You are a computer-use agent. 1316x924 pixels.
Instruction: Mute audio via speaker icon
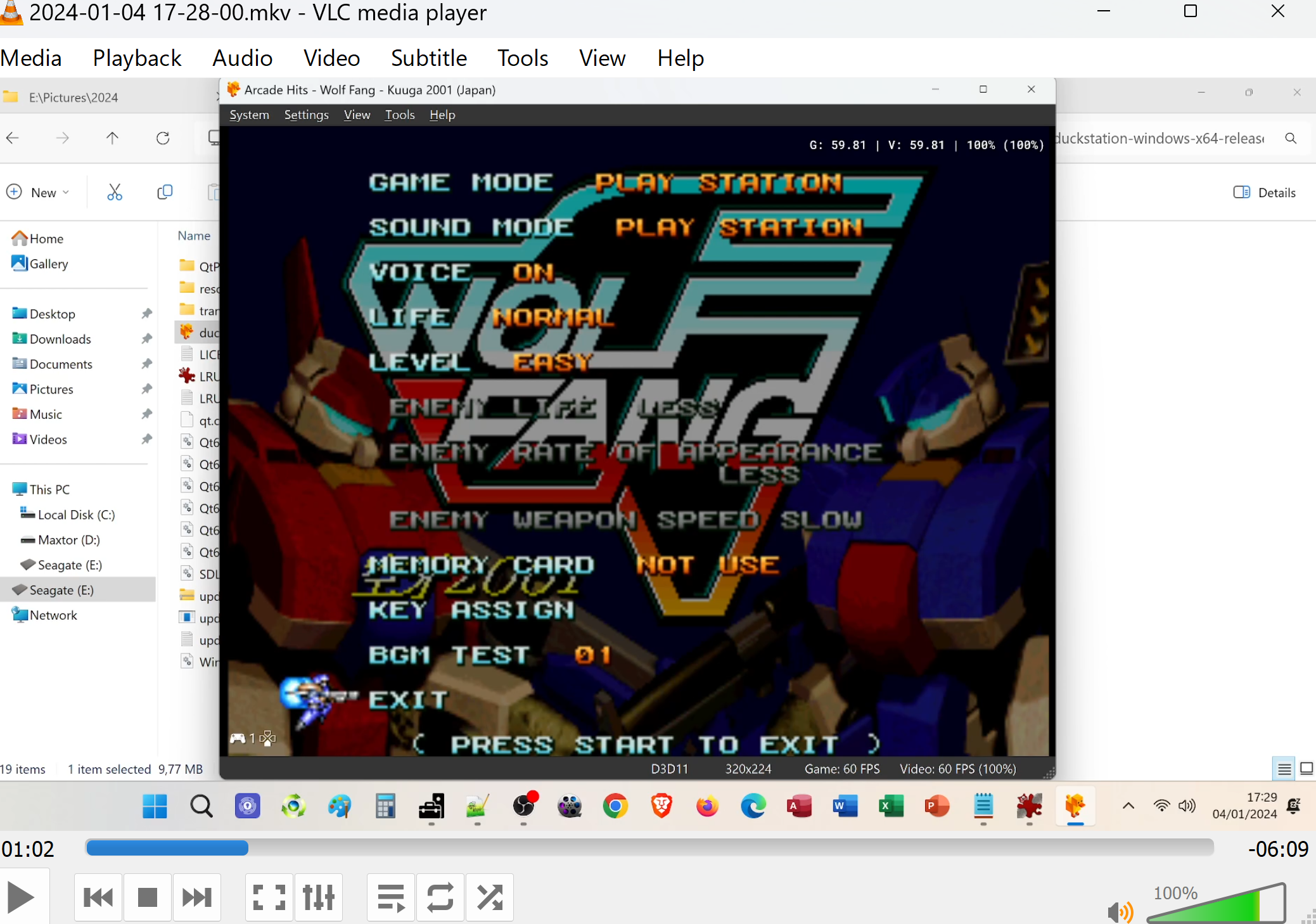1120,911
